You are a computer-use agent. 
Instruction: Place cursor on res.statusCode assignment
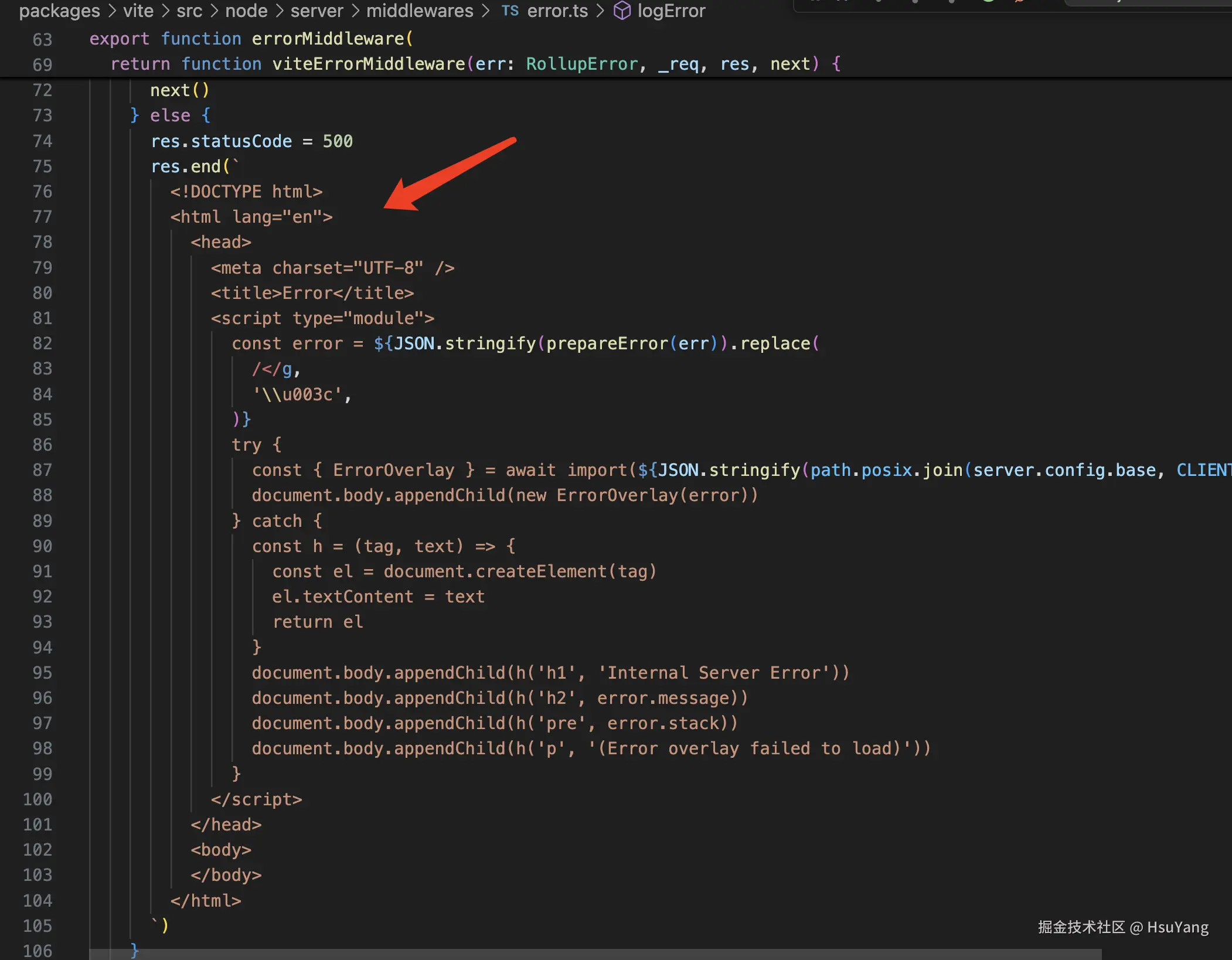point(241,141)
